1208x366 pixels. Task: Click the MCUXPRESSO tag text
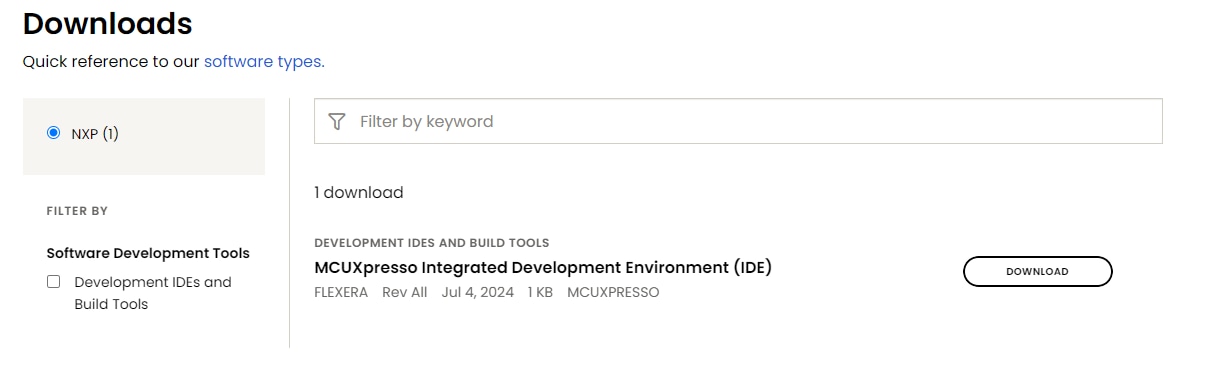(613, 292)
